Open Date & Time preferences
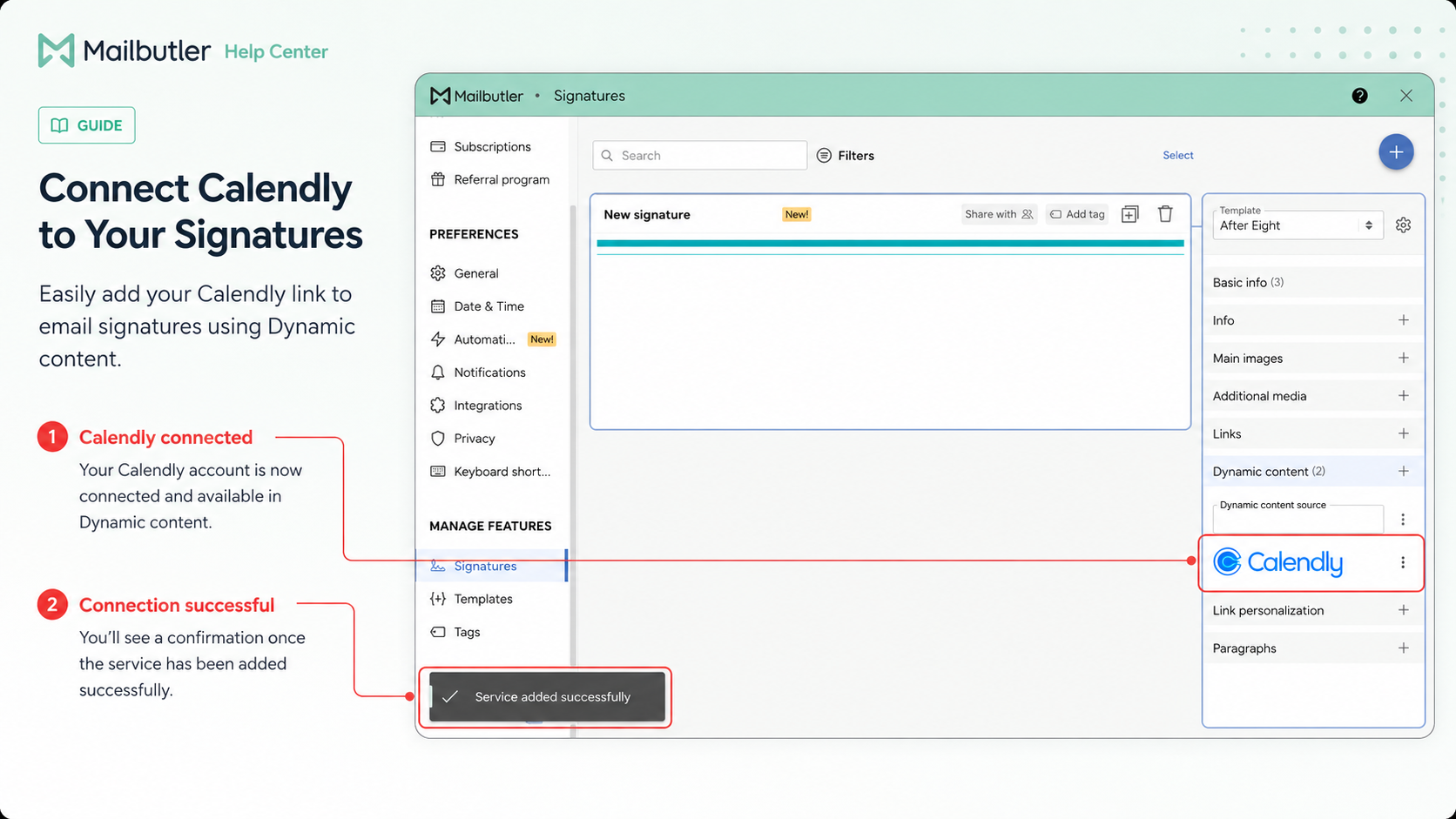 477,306
